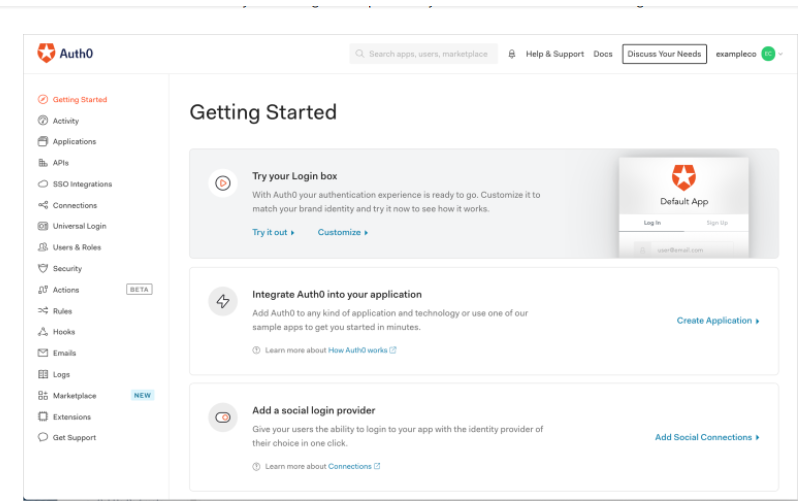Click the social login provider toggle icon
This screenshot has height=502, width=798.
pos(223,417)
